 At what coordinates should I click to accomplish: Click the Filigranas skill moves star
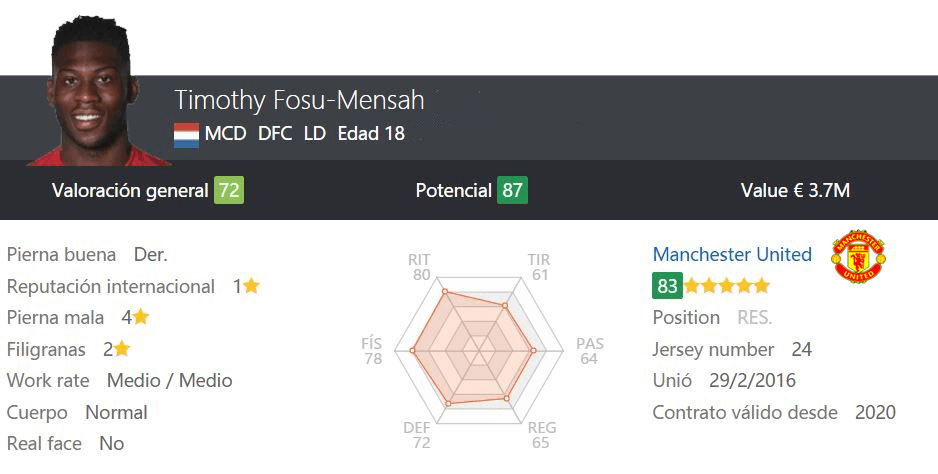[122, 349]
